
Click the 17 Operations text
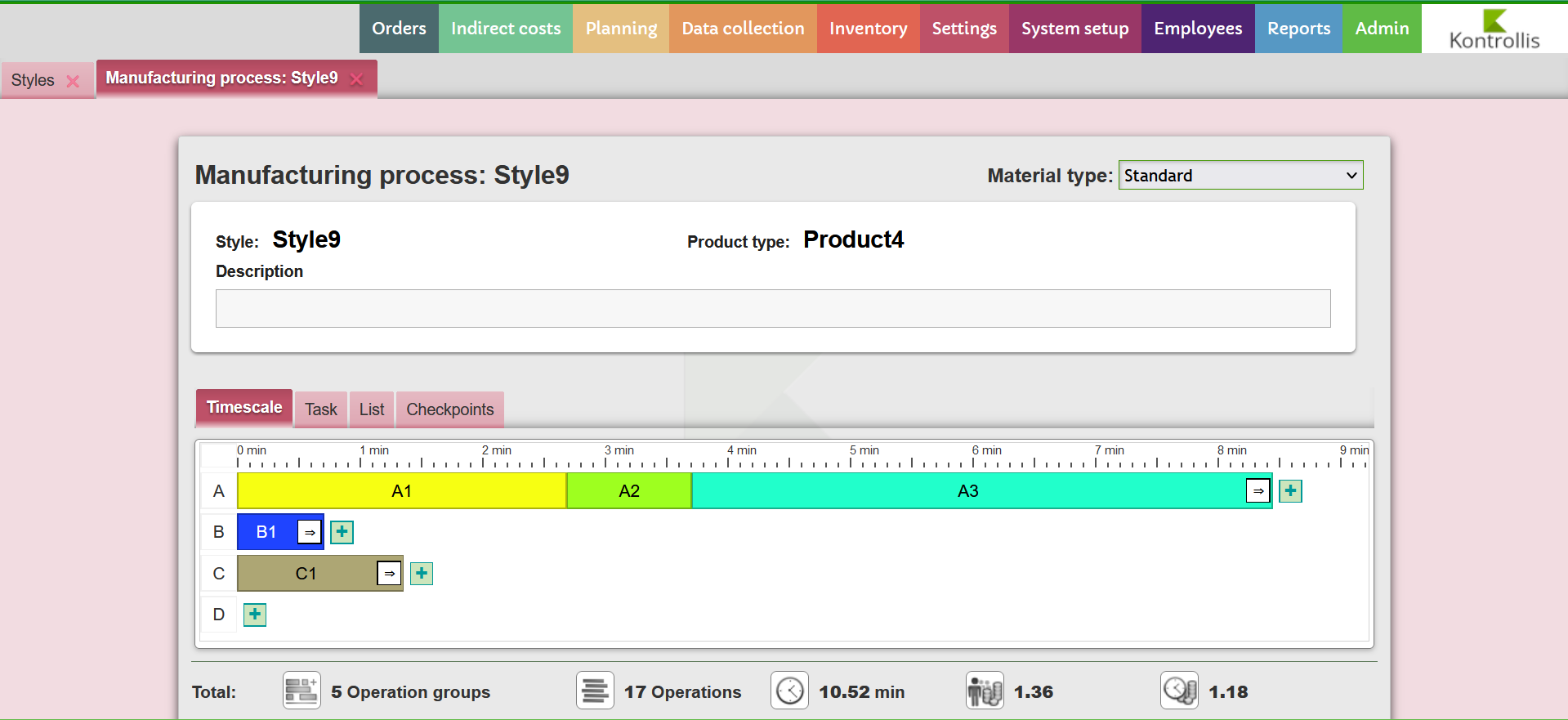(683, 692)
